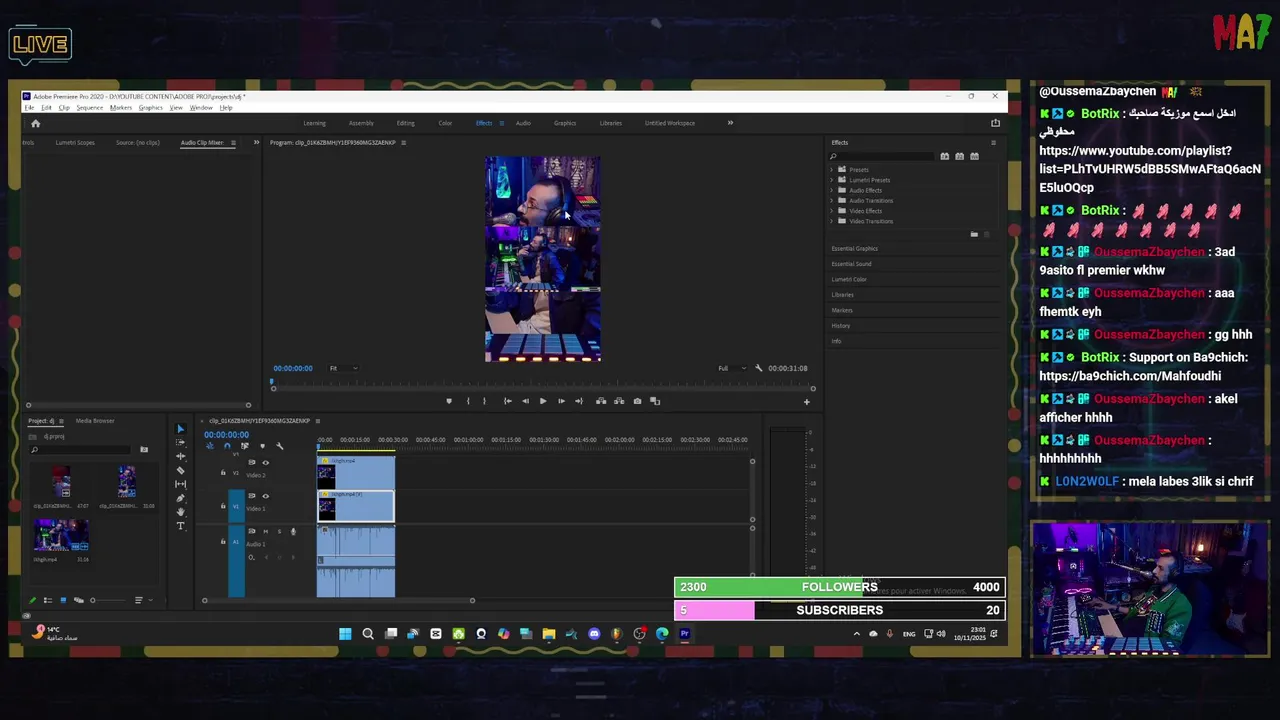Open the File menu
Screen dimensions: 1280x720
[x=29, y=107]
